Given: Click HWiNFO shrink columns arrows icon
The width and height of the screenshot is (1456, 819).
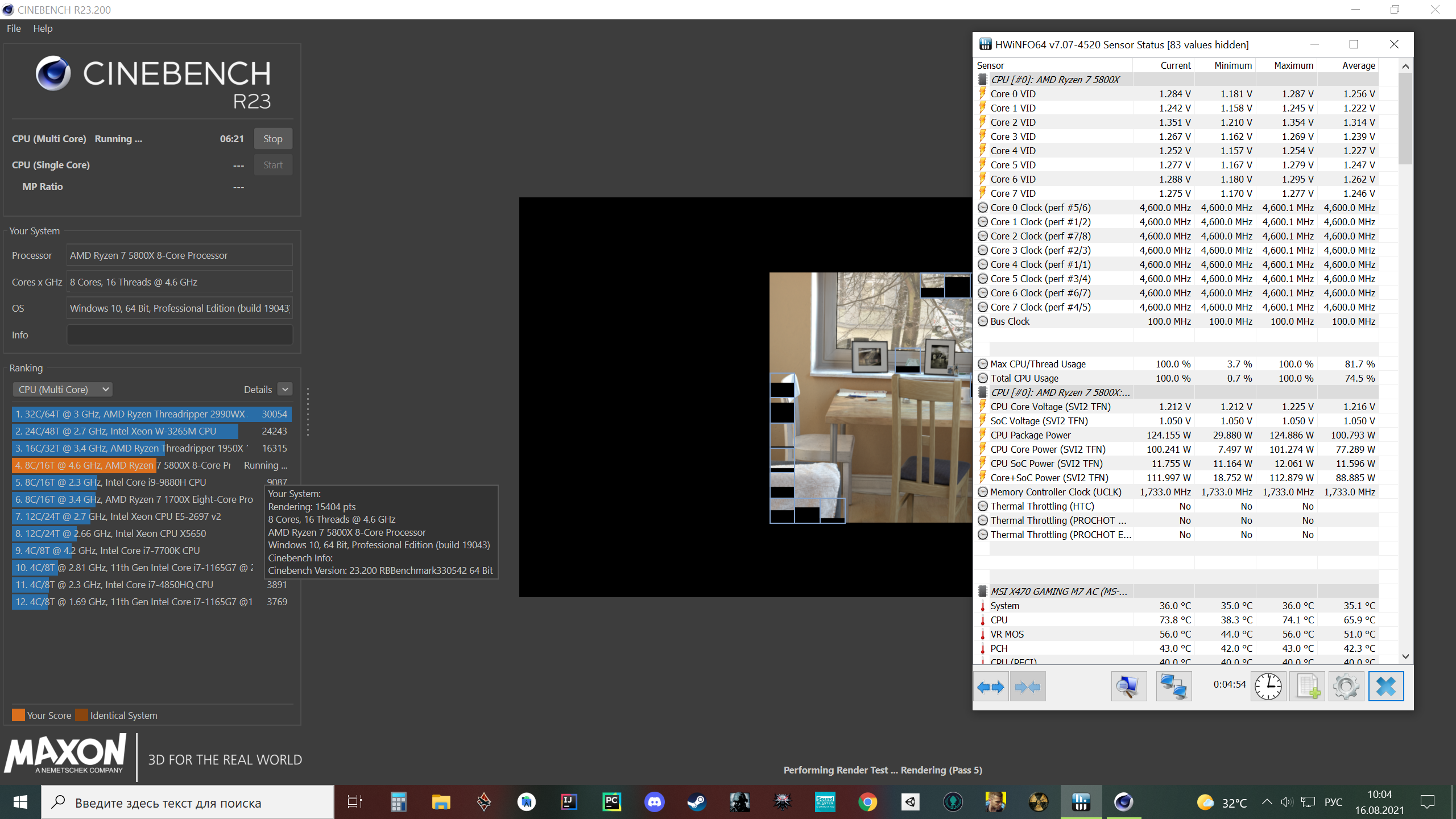Looking at the screenshot, I should click(x=1028, y=687).
